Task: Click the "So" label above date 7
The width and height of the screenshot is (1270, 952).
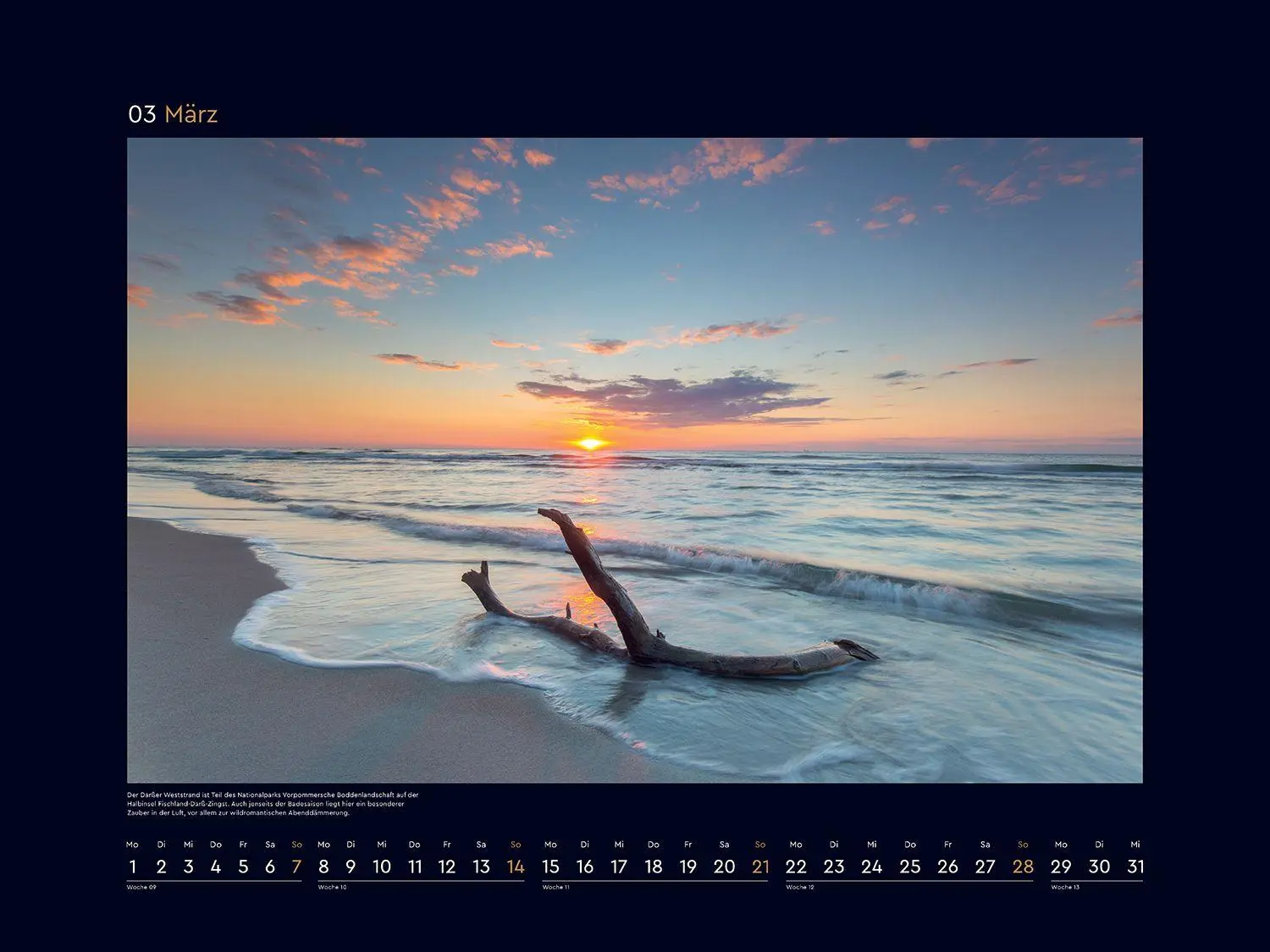Action: click(296, 845)
